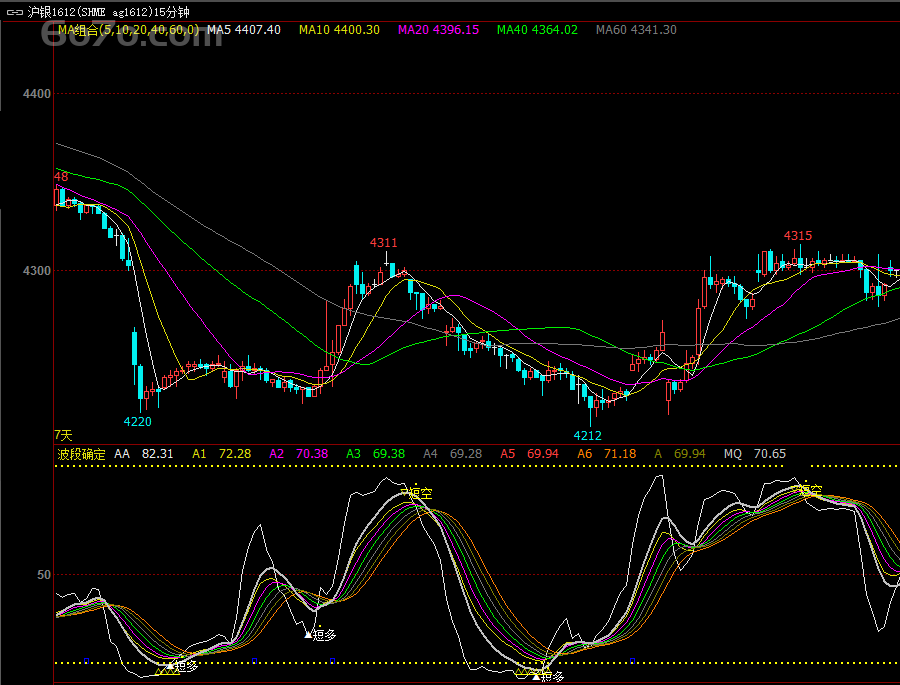900x685 pixels.
Task: Click the gray MA60 4341.30 legend entry
Action: [x=636, y=30]
